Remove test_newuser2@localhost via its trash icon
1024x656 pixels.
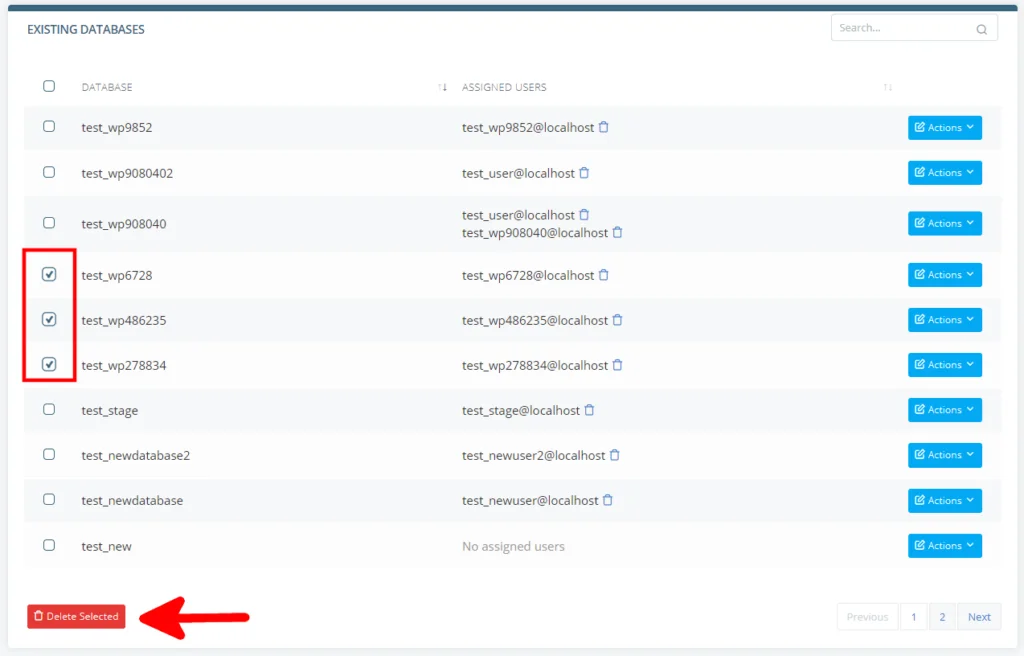614,455
